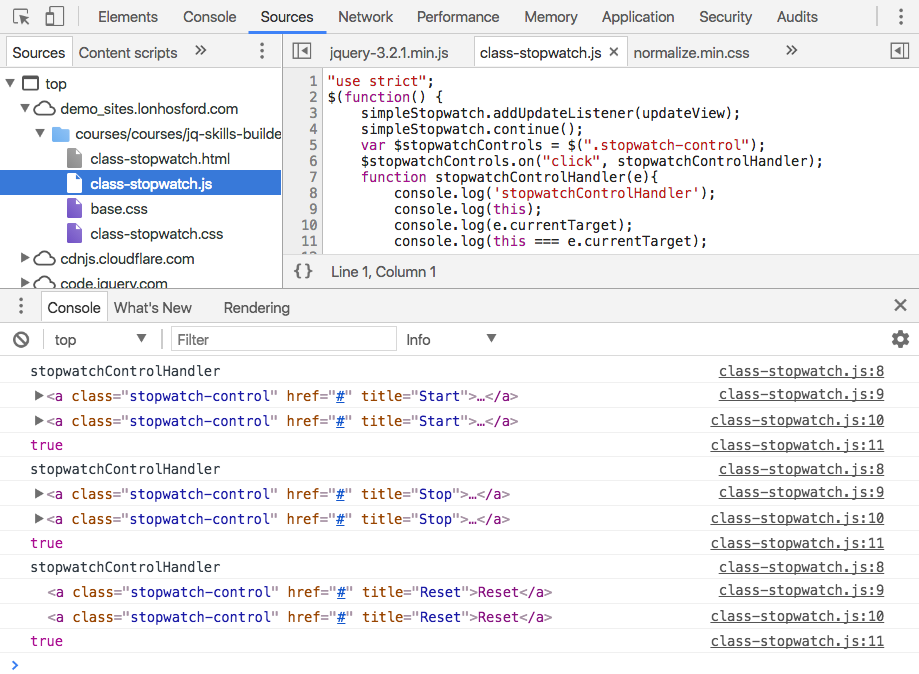This screenshot has width=919, height=674.
Task: Select class-stopwatch.html in file tree
Action: tap(159, 158)
